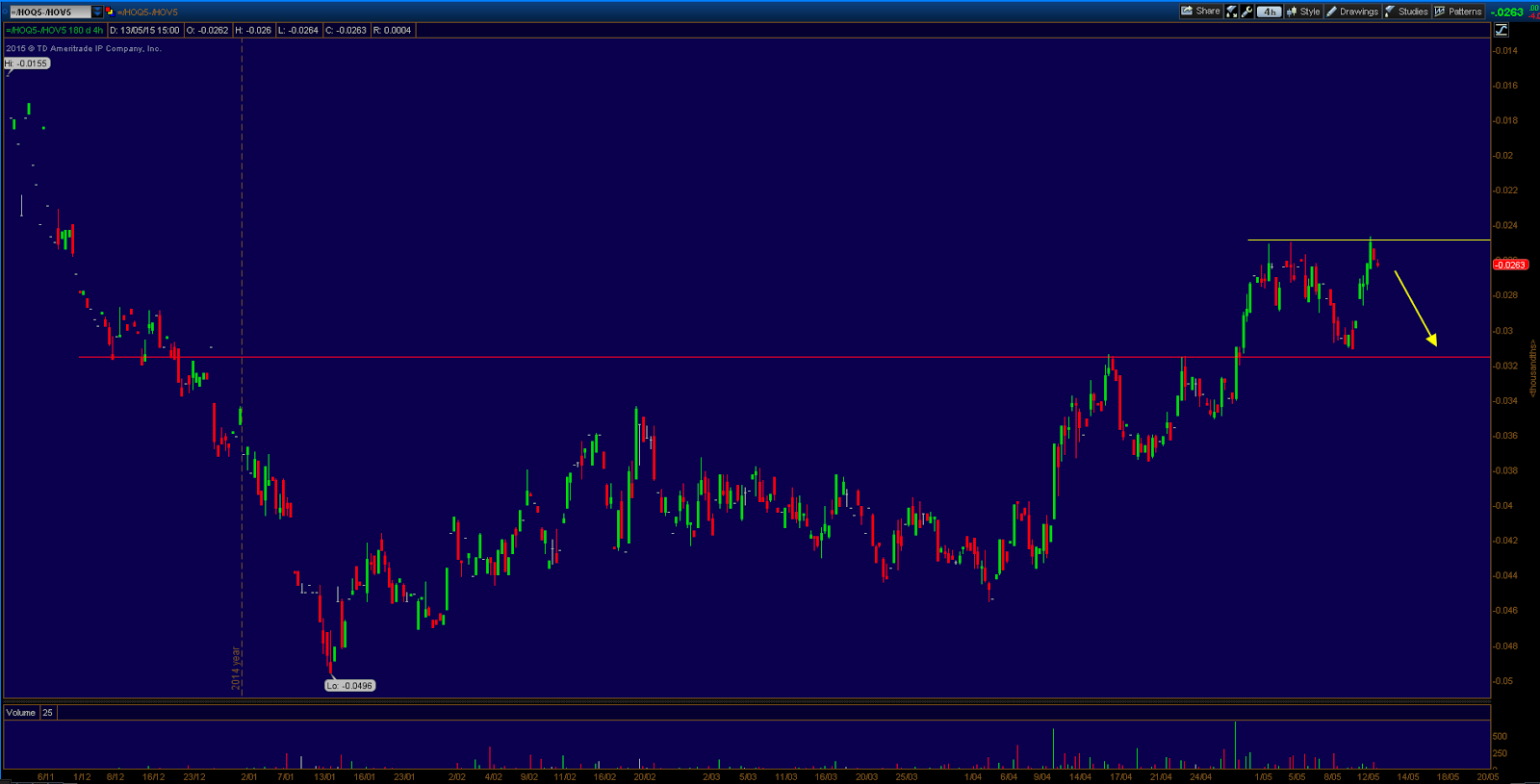Image resolution: width=1540 pixels, height=784 pixels.
Task: Click the pattern icon beside Patterns
Action: click(x=1440, y=12)
